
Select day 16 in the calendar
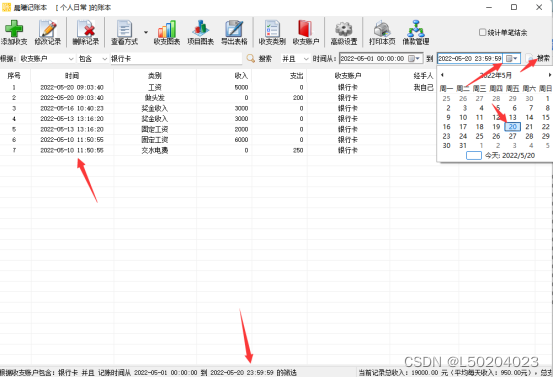[447, 127]
